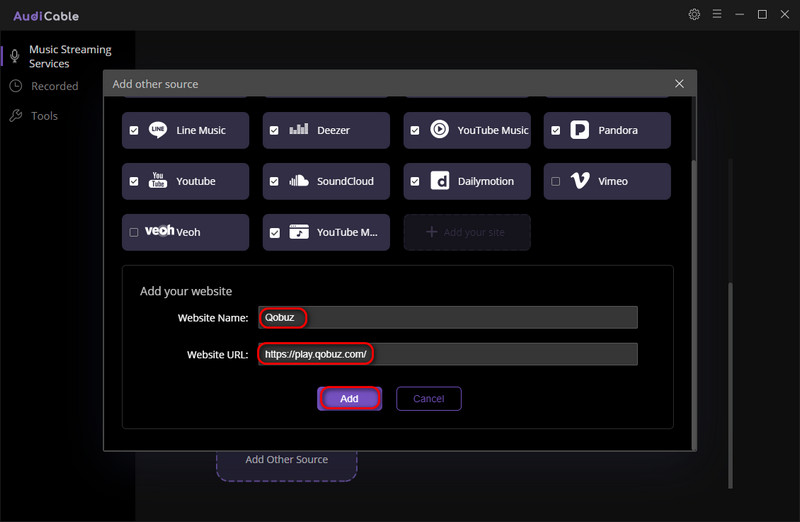Click the main window scrollbar
Image resolution: width=800 pixels, height=522 pixels.
[x=731, y=385]
